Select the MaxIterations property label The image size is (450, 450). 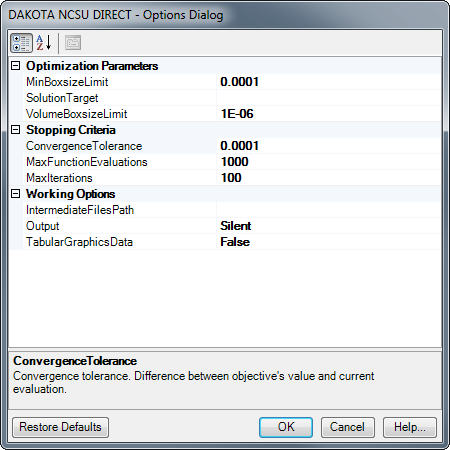(x=59, y=178)
